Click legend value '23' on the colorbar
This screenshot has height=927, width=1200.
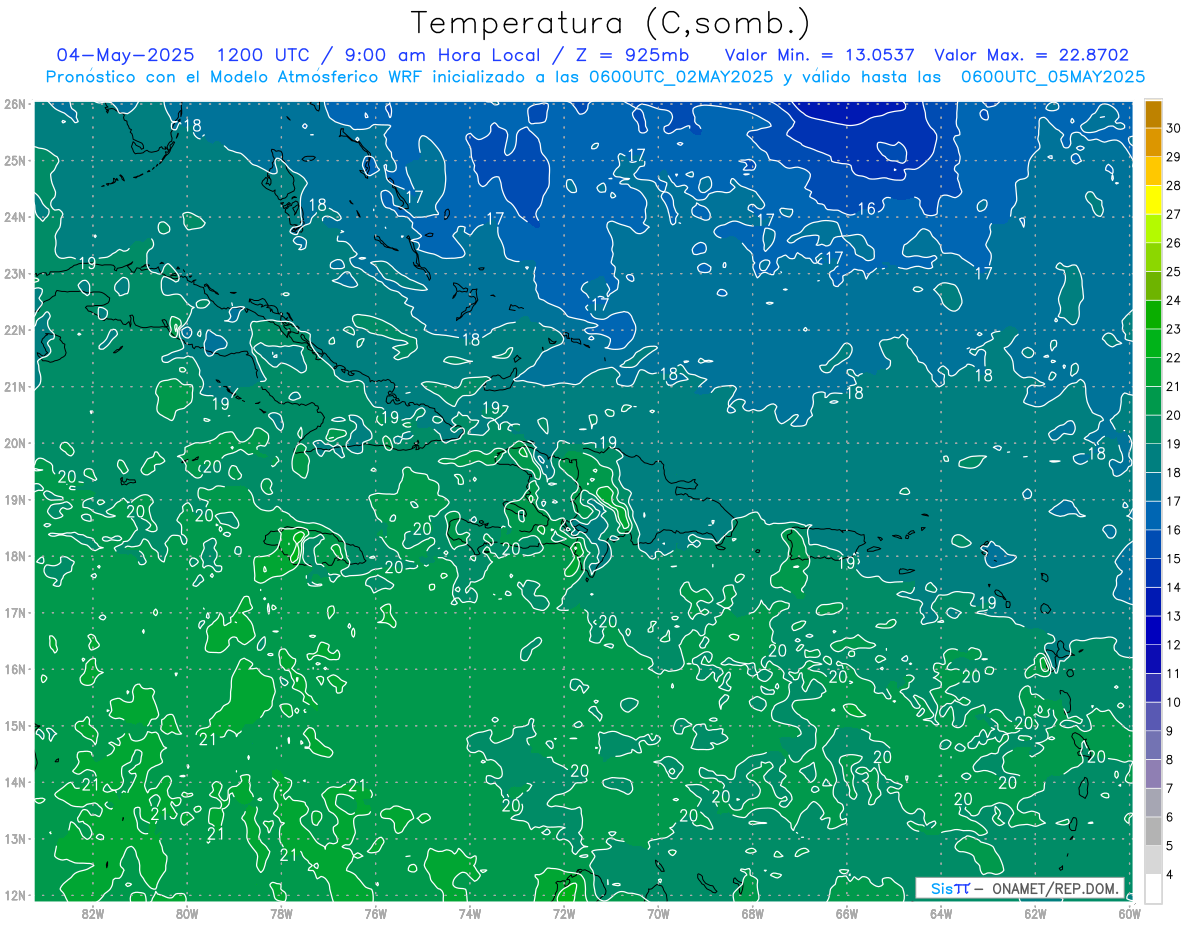1174,329
